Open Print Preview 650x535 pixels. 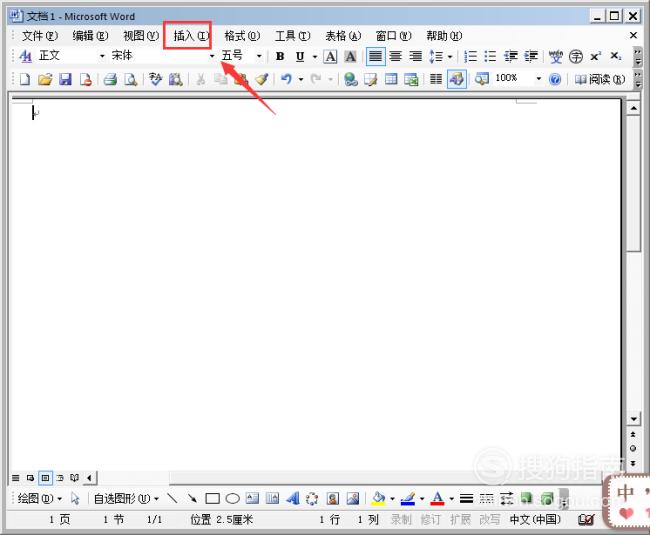[x=131, y=79]
